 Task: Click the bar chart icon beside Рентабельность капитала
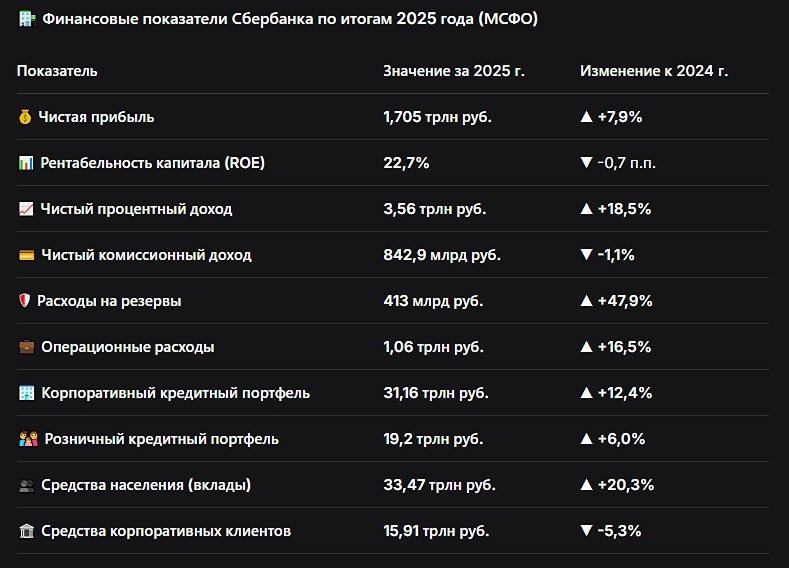click(27, 164)
